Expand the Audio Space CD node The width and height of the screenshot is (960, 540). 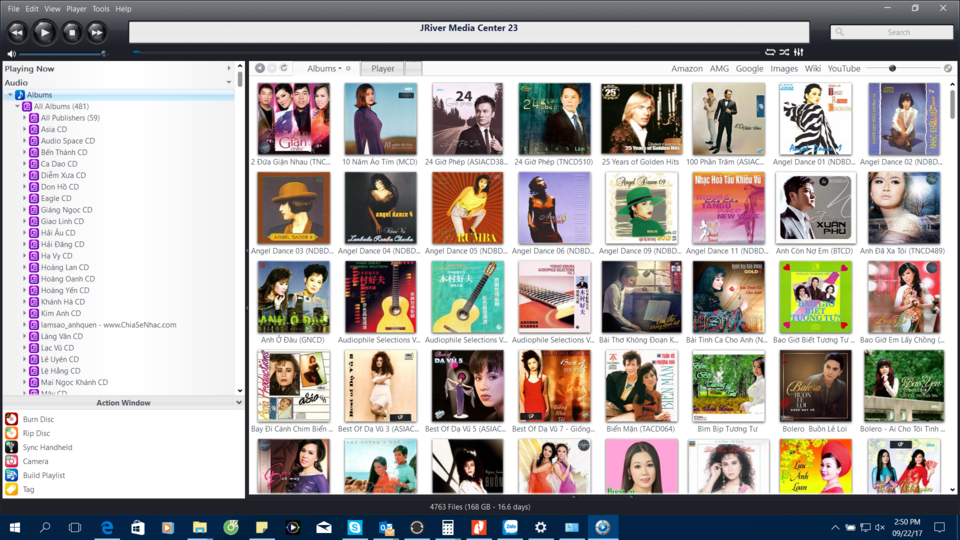tap(24, 141)
